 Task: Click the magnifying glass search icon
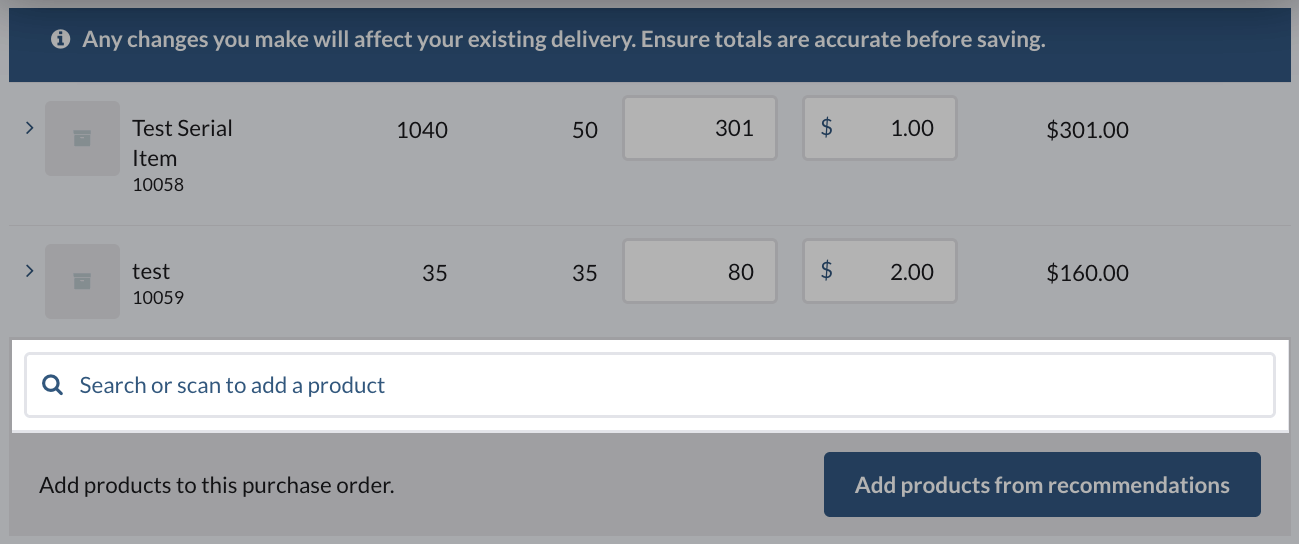(52, 385)
